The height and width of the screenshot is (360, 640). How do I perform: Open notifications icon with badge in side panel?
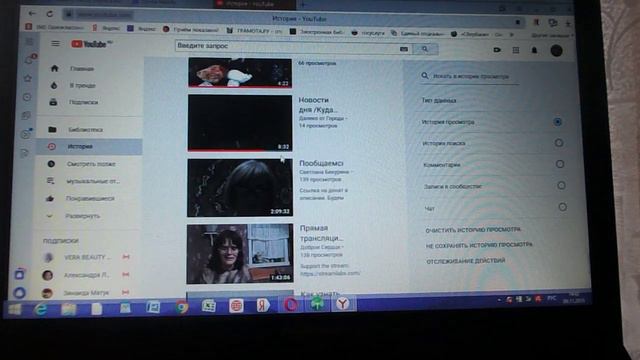[x=29, y=59]
